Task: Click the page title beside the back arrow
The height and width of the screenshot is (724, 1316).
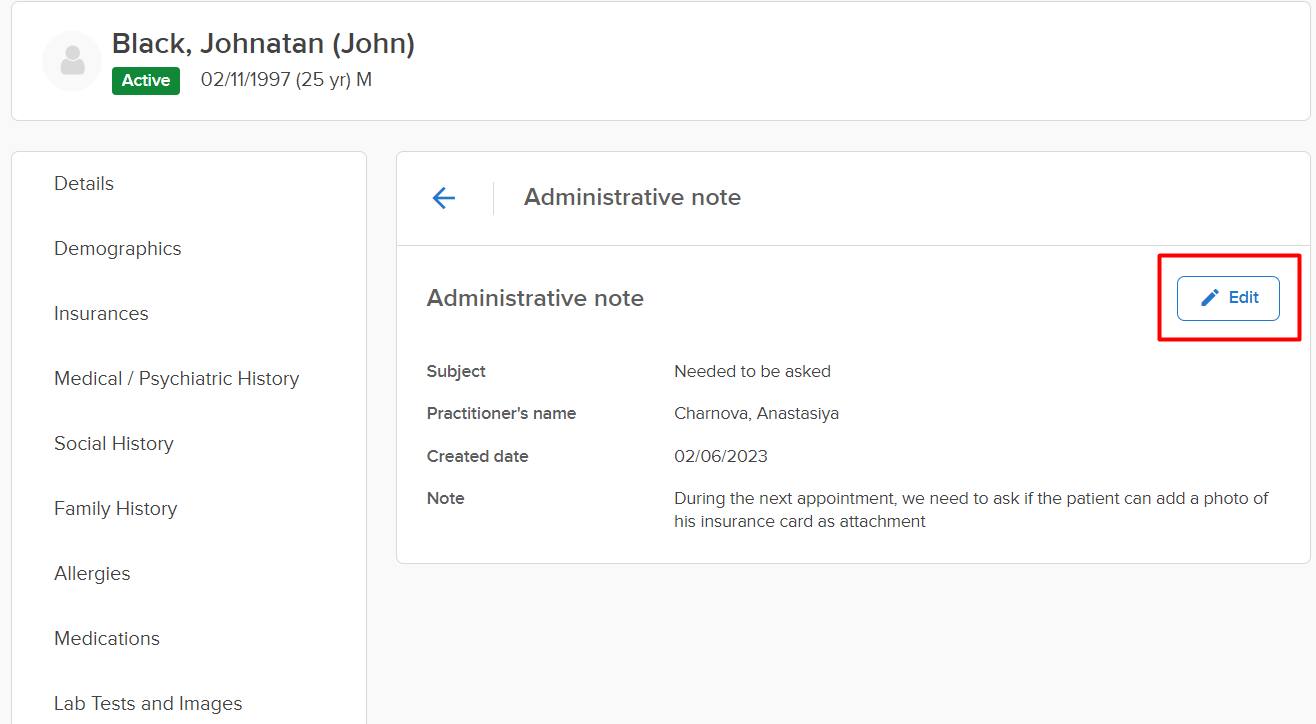Action: pyautogui.click(x=632, y=198)
